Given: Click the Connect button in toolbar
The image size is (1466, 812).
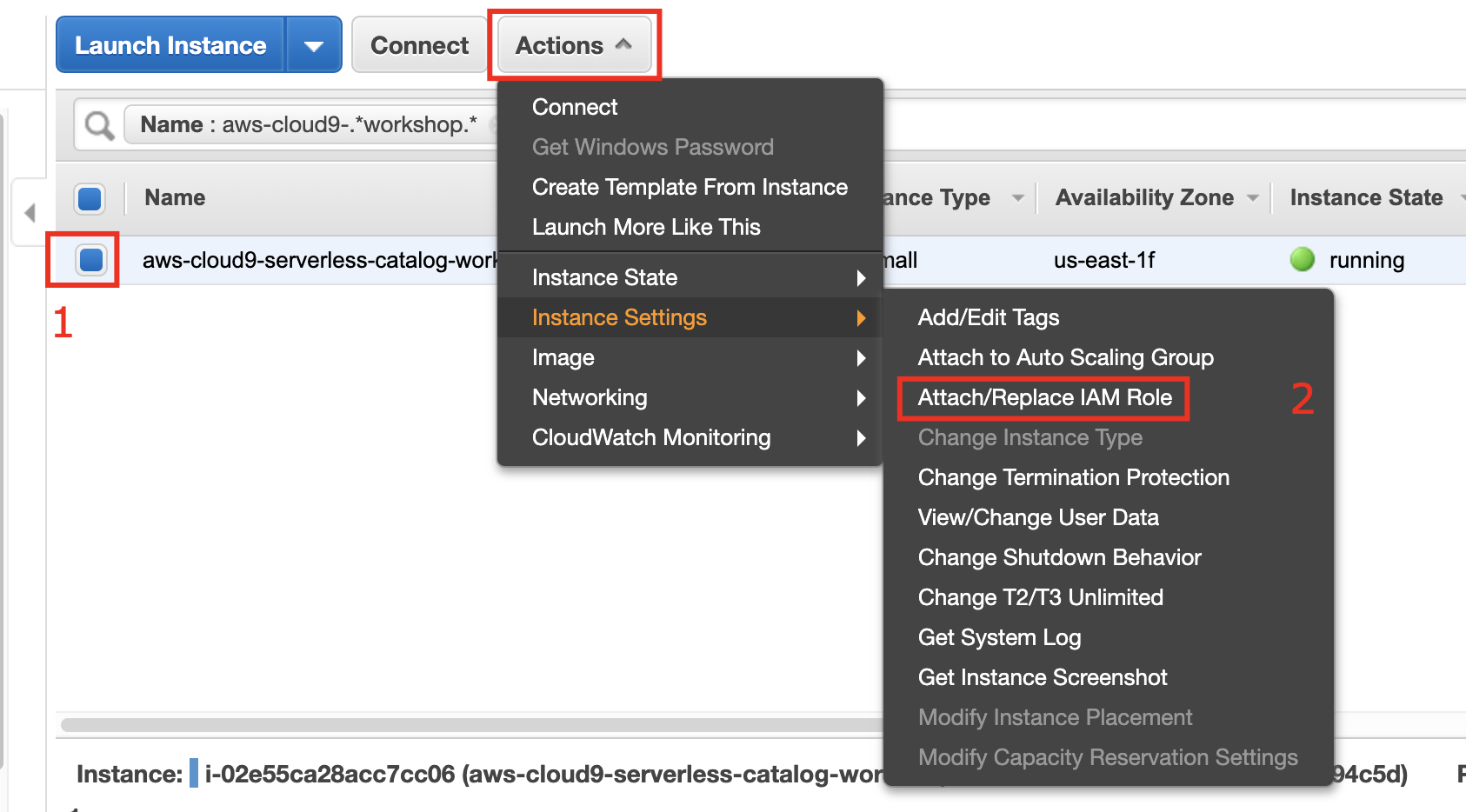Looking at the screenshot, I should coord(419,45).
